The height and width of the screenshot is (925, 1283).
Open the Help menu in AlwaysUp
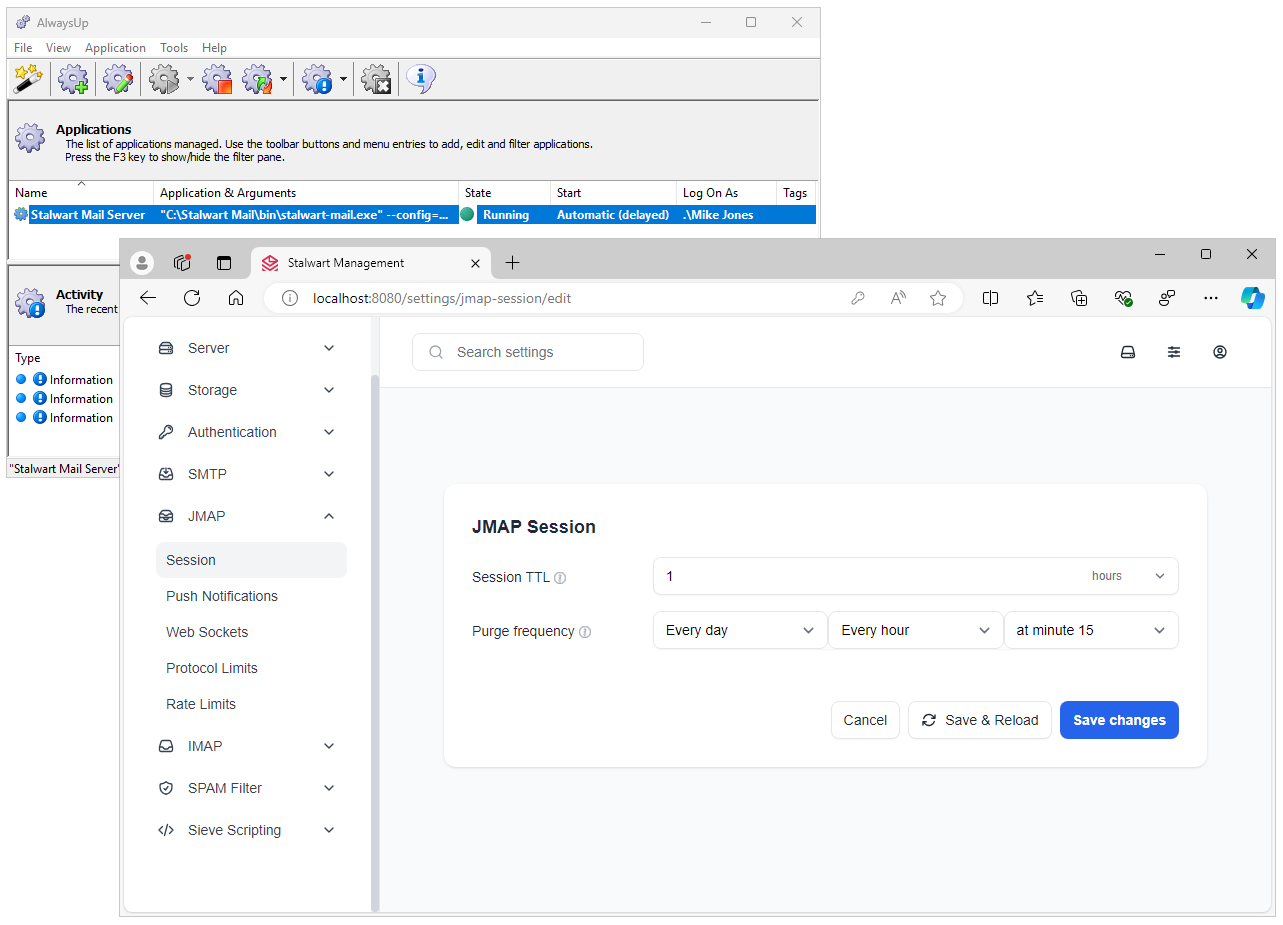coord(214,48)
